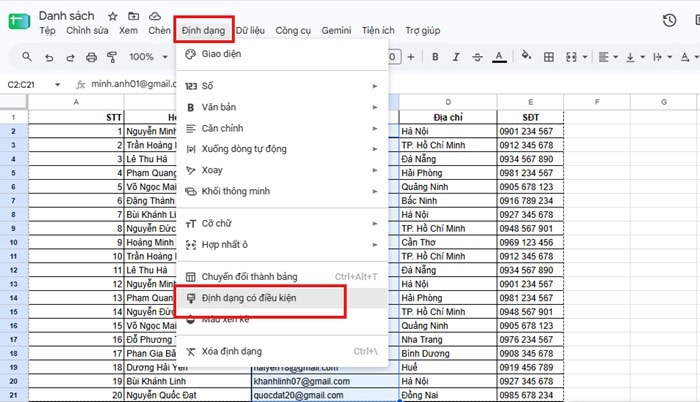700x402 pixels.
Task: Expand the Khối thông minh submenu
Action: point(282,191)
